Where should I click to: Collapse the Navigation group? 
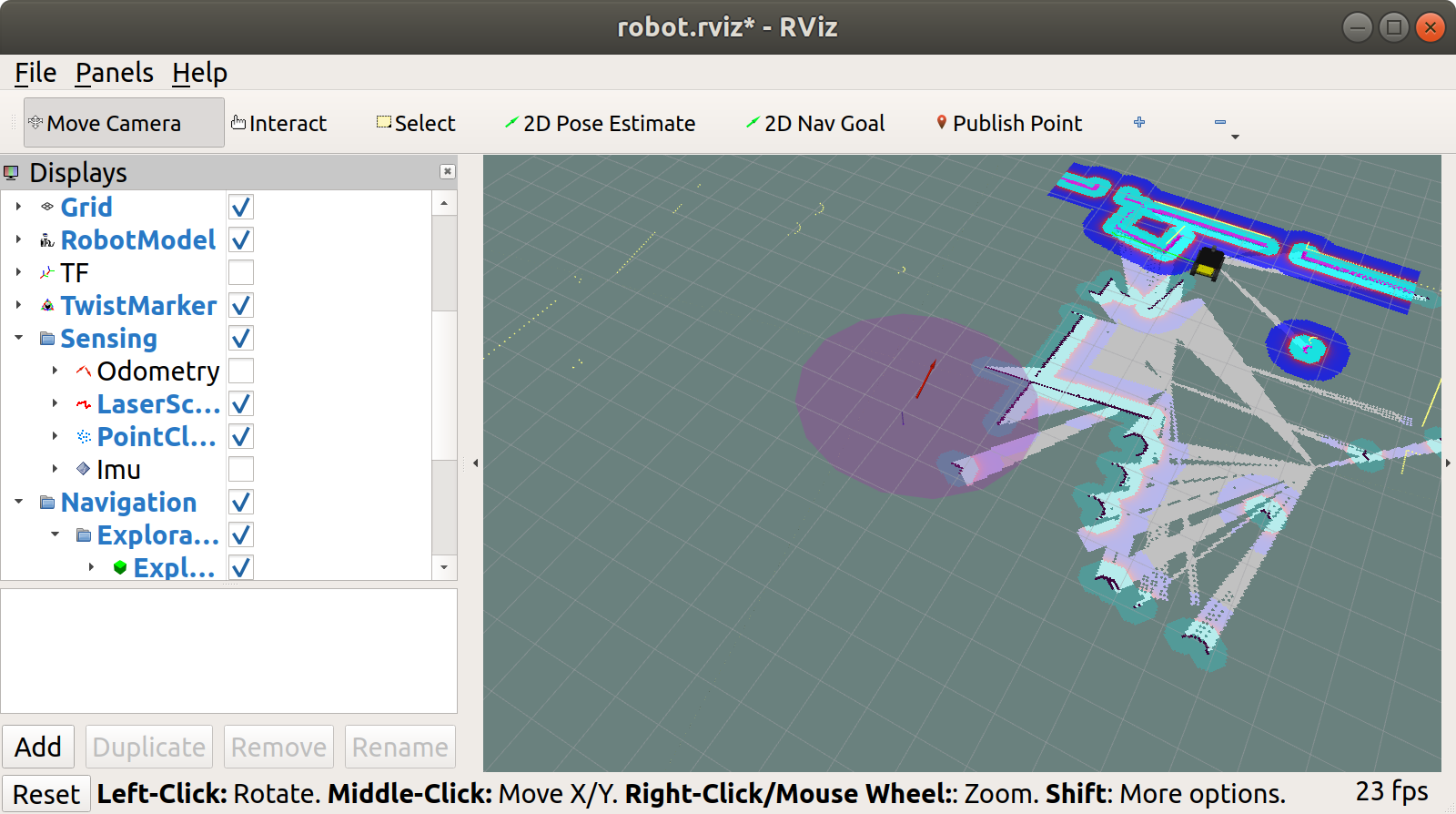pyautogui.click(x=18, y=502)
